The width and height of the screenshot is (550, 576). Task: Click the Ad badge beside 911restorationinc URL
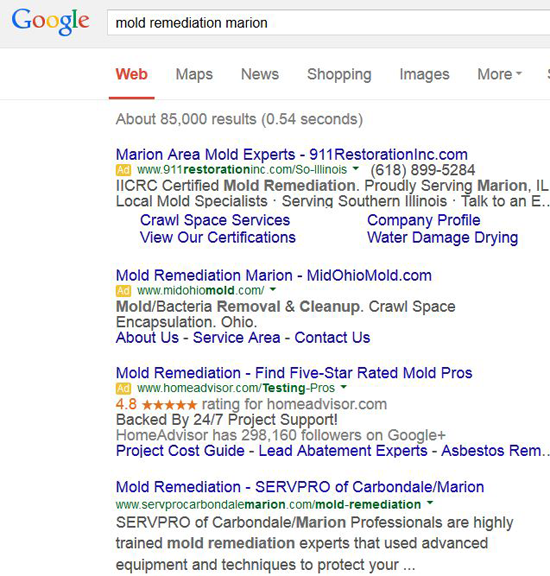click(123, 170)
